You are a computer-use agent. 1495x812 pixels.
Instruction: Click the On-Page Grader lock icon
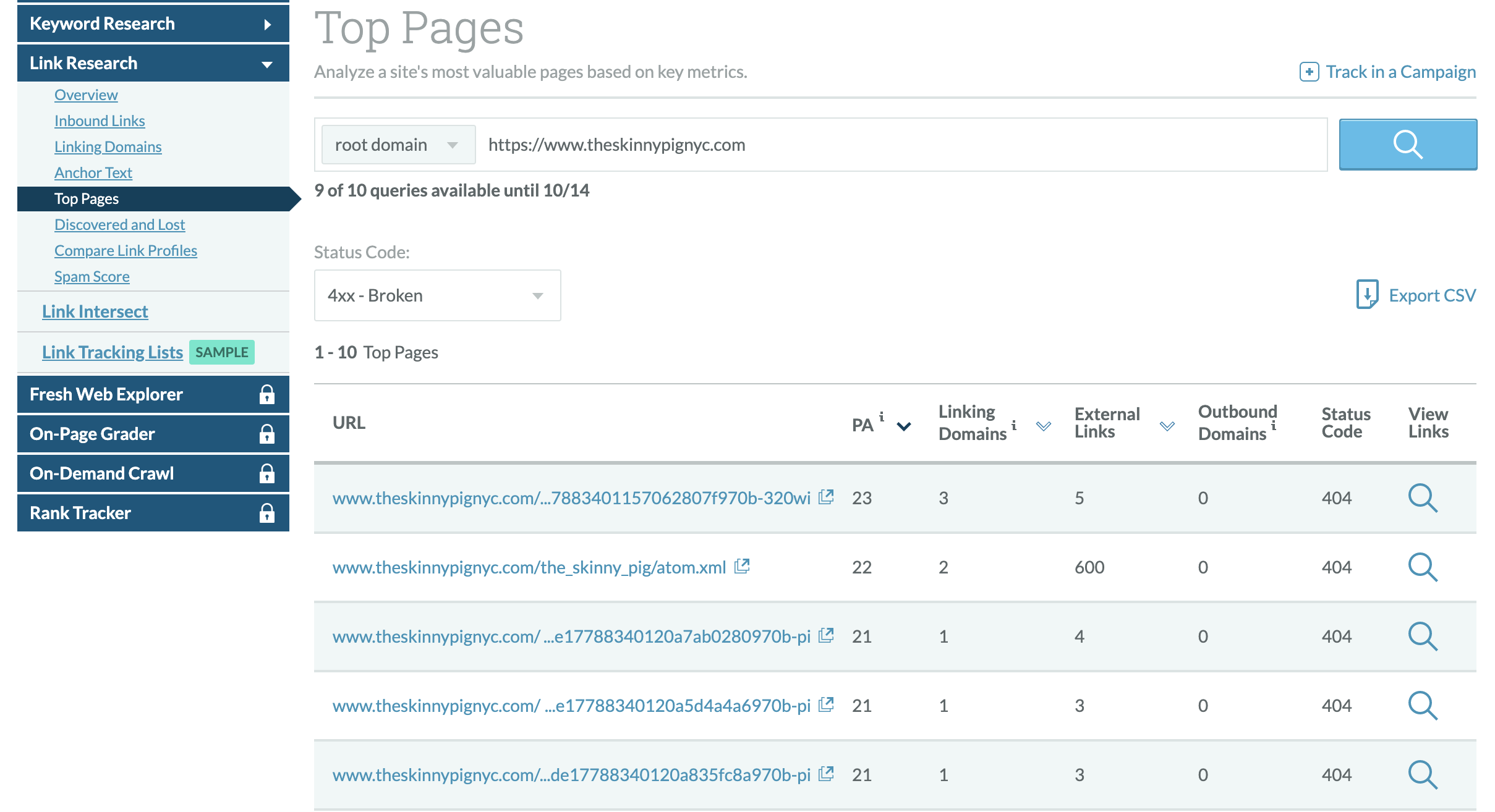[267, 434]
